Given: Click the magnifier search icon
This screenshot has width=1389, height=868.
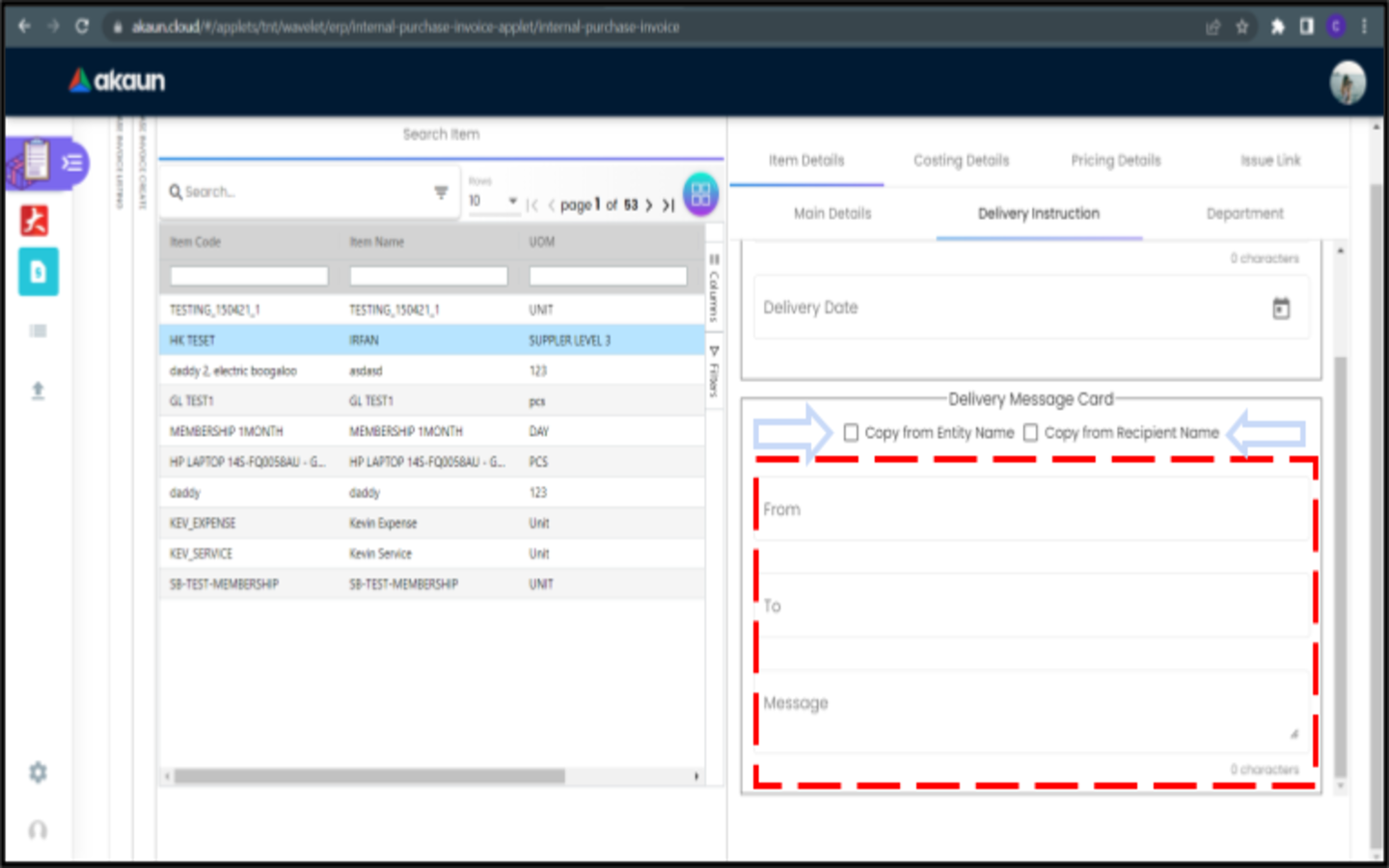Looking at the screenshot, I should (176, 192).
